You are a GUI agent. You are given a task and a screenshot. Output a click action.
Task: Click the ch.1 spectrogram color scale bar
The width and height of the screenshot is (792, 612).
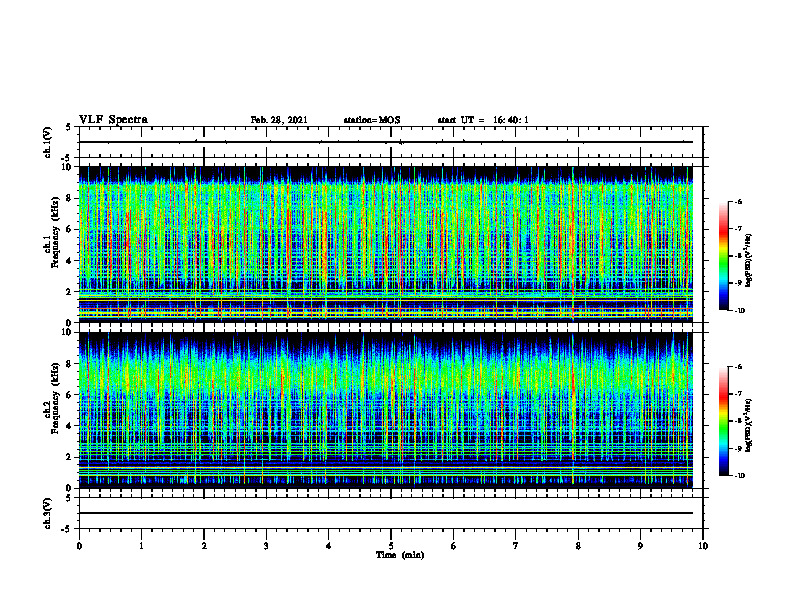click(x=723, y=256)
